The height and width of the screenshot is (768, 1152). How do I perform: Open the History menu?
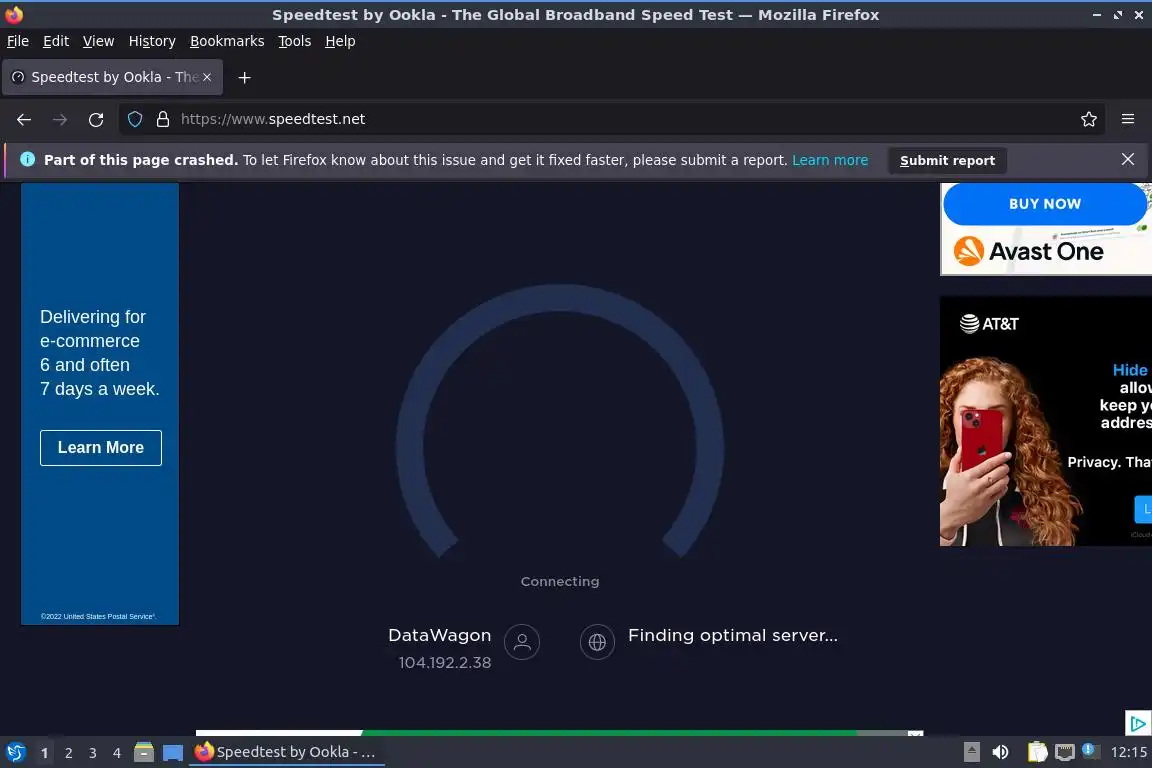tap(152, 41)
